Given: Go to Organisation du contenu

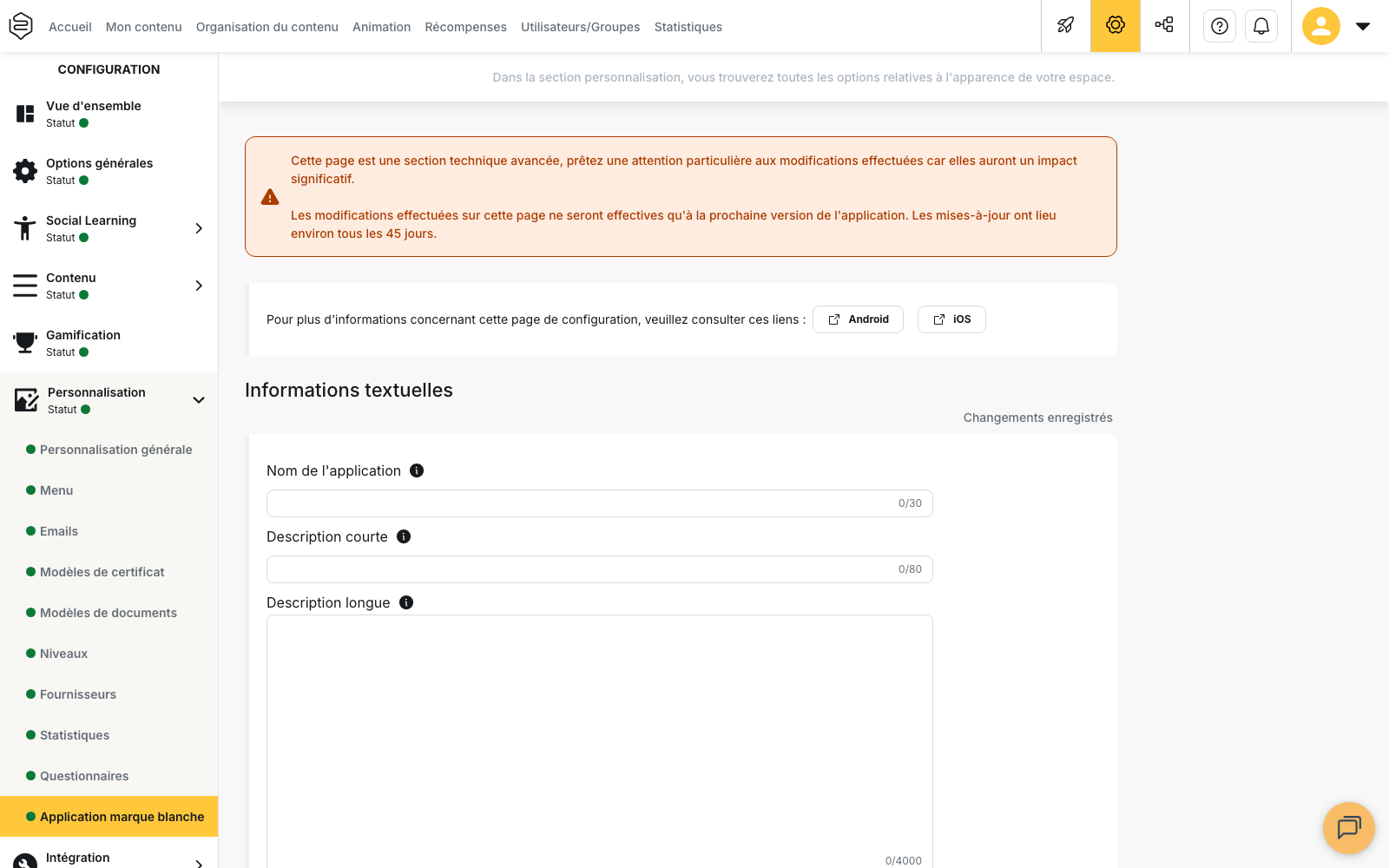Looking at the screenshot, I should point(267,27).
